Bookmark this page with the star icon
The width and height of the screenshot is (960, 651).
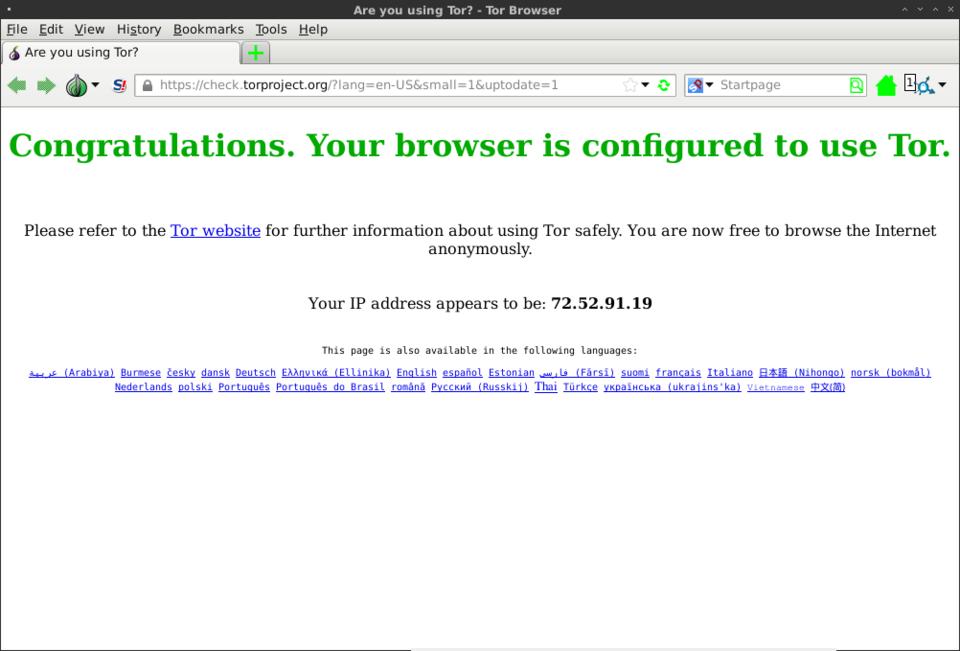coord(629,86)
